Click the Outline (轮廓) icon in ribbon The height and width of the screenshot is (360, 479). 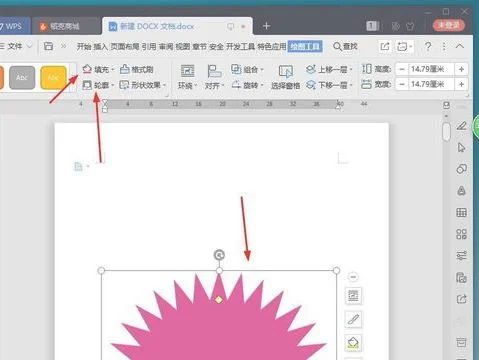pos(87,85)
